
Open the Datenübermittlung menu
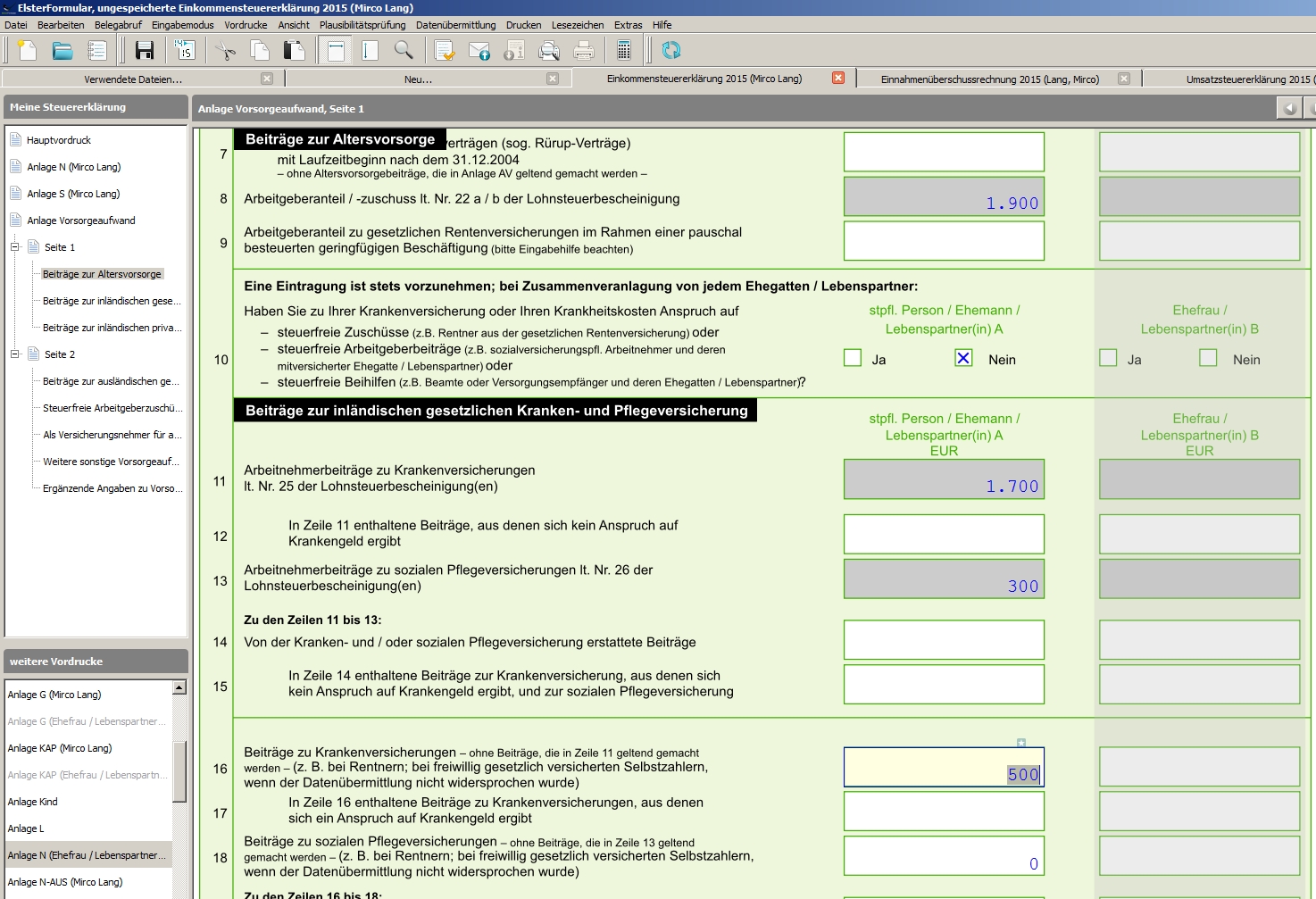point(455,25)
